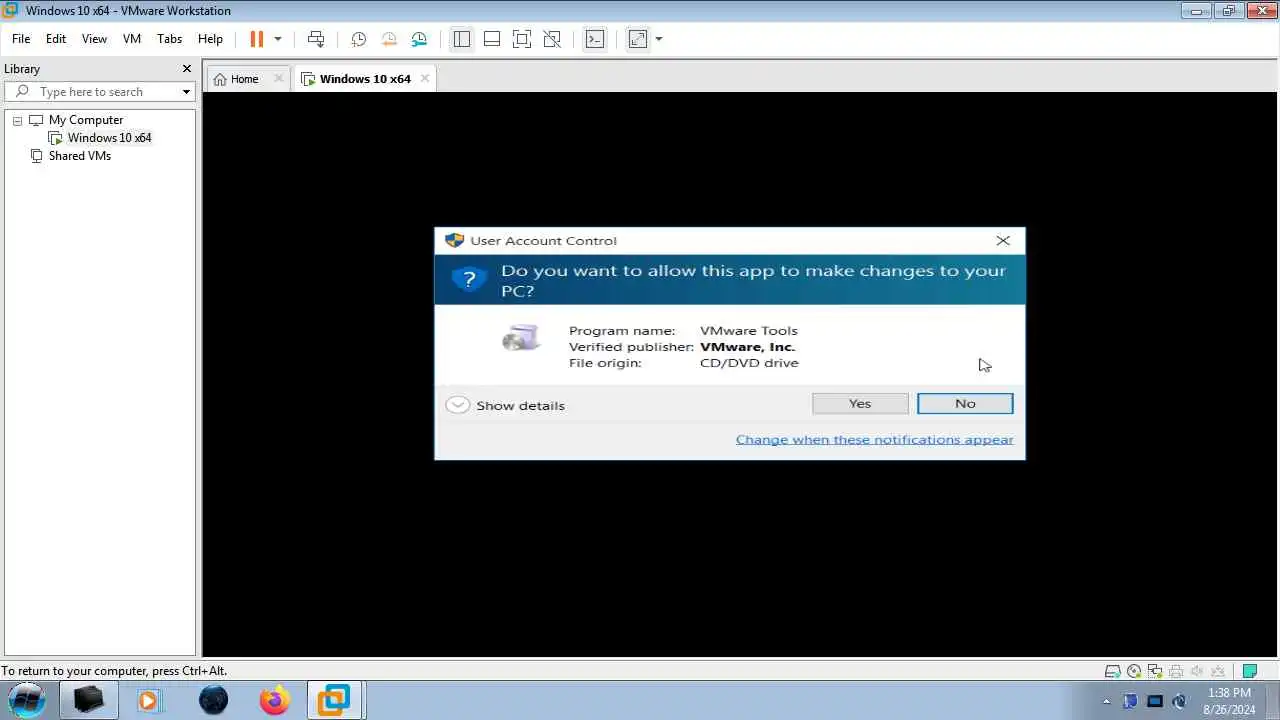This screenshot has height=720, width=1280.
Task: Open the File menu
Action: pyautogui.click(x=21, y=39)
